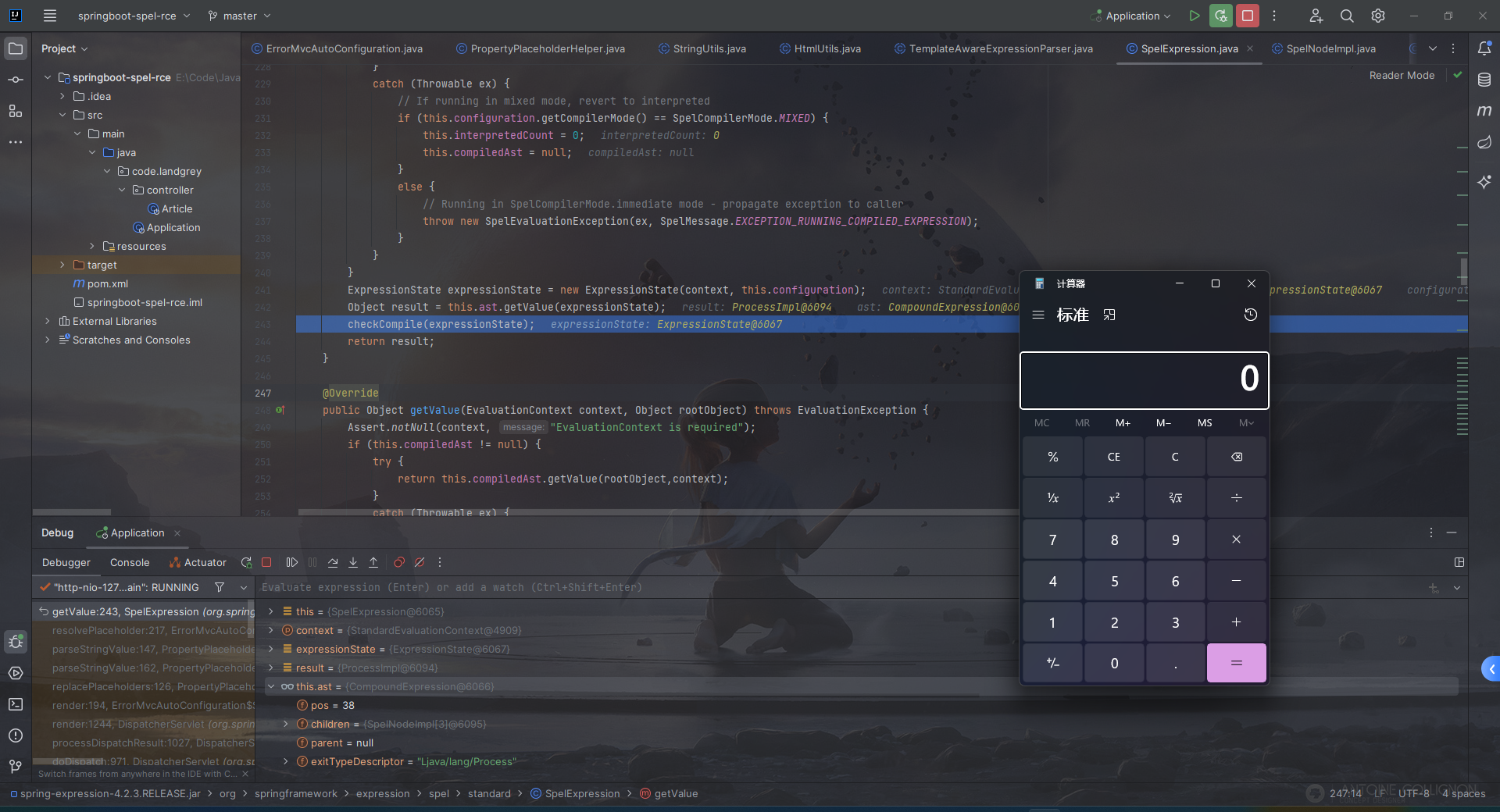Open calculator navigation menu
This screenshot has width=1500, height=812.
click(1038, 315)
